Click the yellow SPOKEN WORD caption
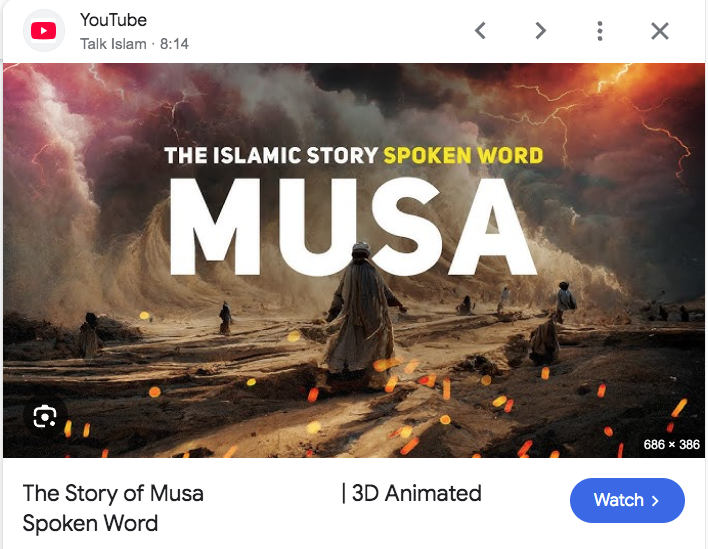Viewport: 708px width, 549px height. click(x=463, y=156)
